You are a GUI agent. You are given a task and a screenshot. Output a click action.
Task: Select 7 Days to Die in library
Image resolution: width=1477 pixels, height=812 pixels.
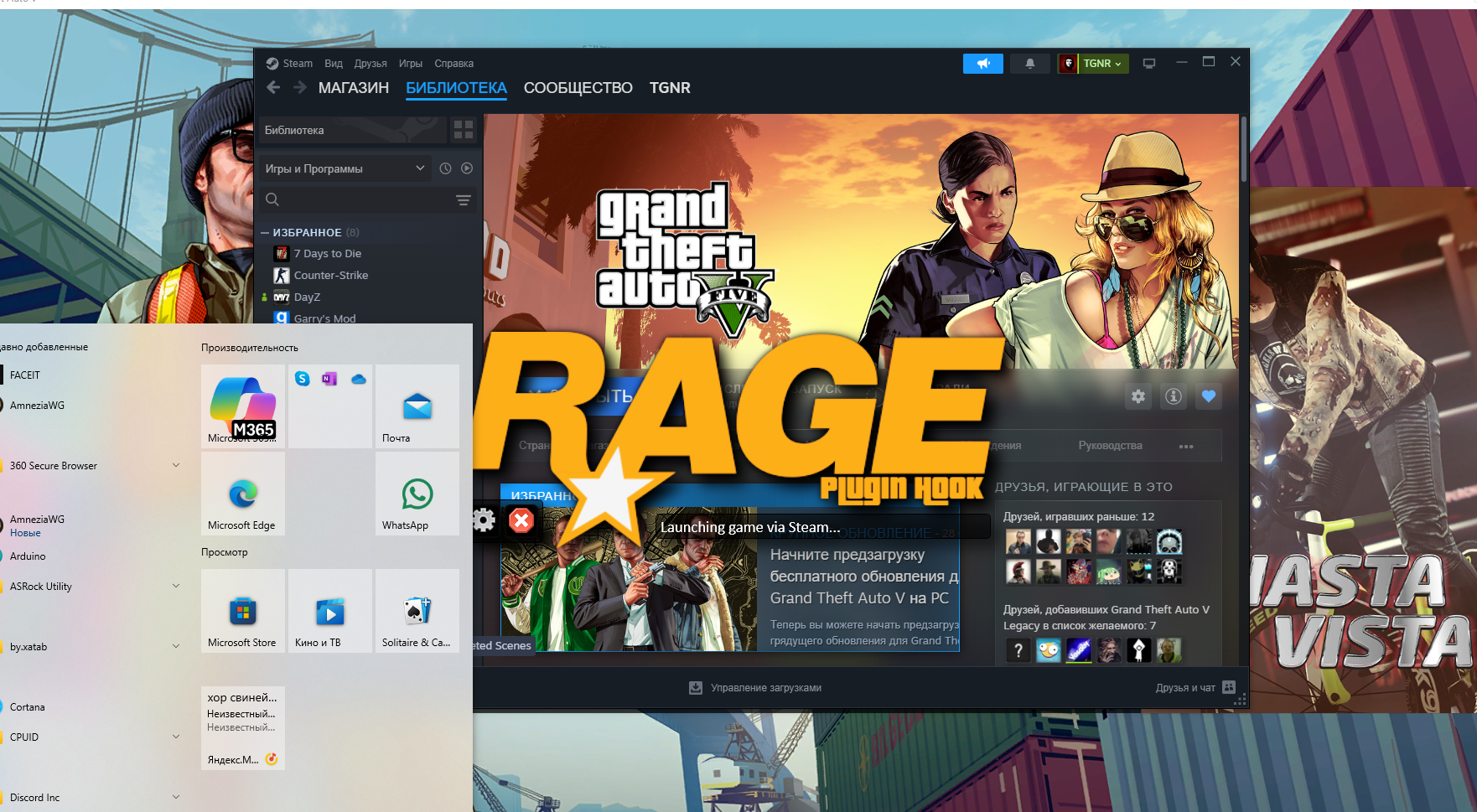click(x=327, y=254)
